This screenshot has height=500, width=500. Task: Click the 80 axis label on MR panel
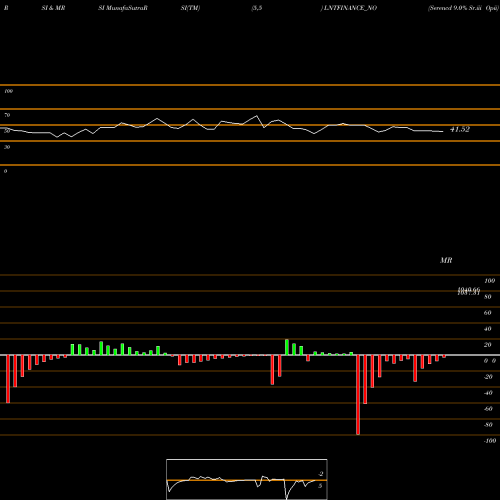point(488,297)
